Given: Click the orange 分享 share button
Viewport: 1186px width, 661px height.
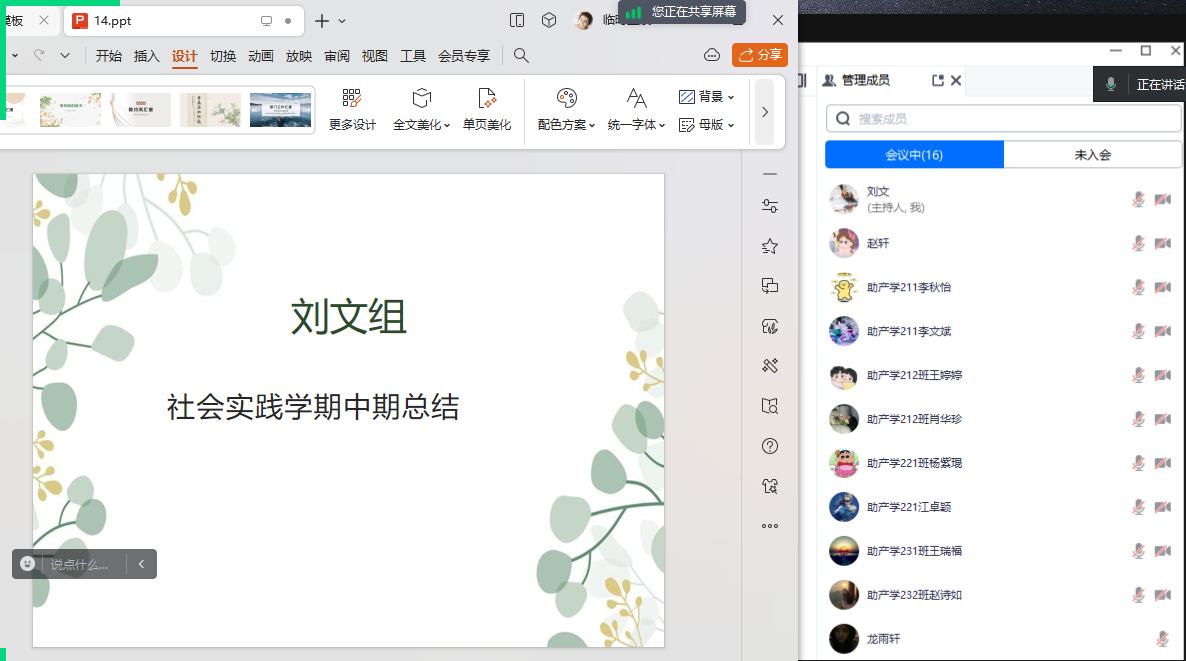Looking at the screenshot, I should [760, 55].
